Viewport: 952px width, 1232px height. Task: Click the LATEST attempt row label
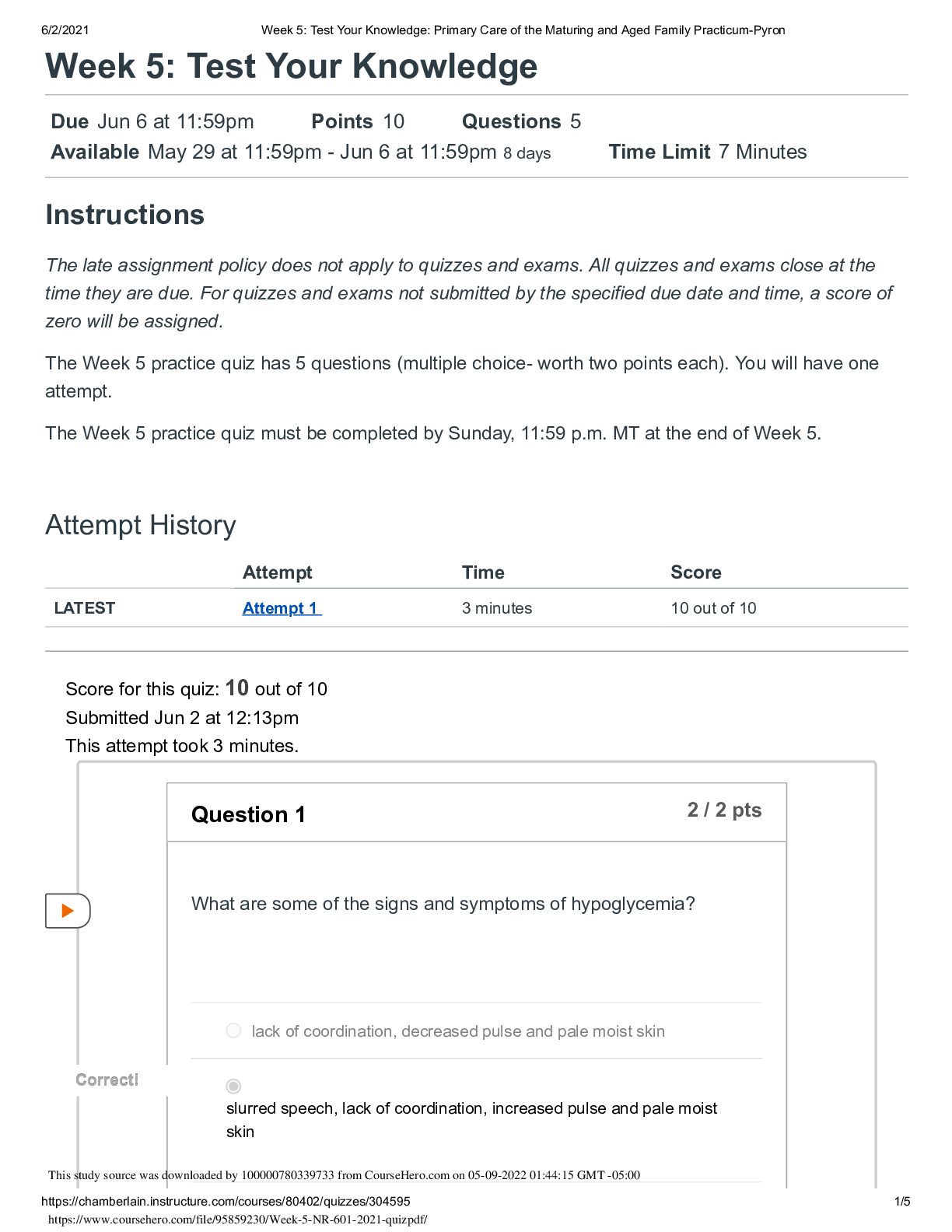[85, 608]
